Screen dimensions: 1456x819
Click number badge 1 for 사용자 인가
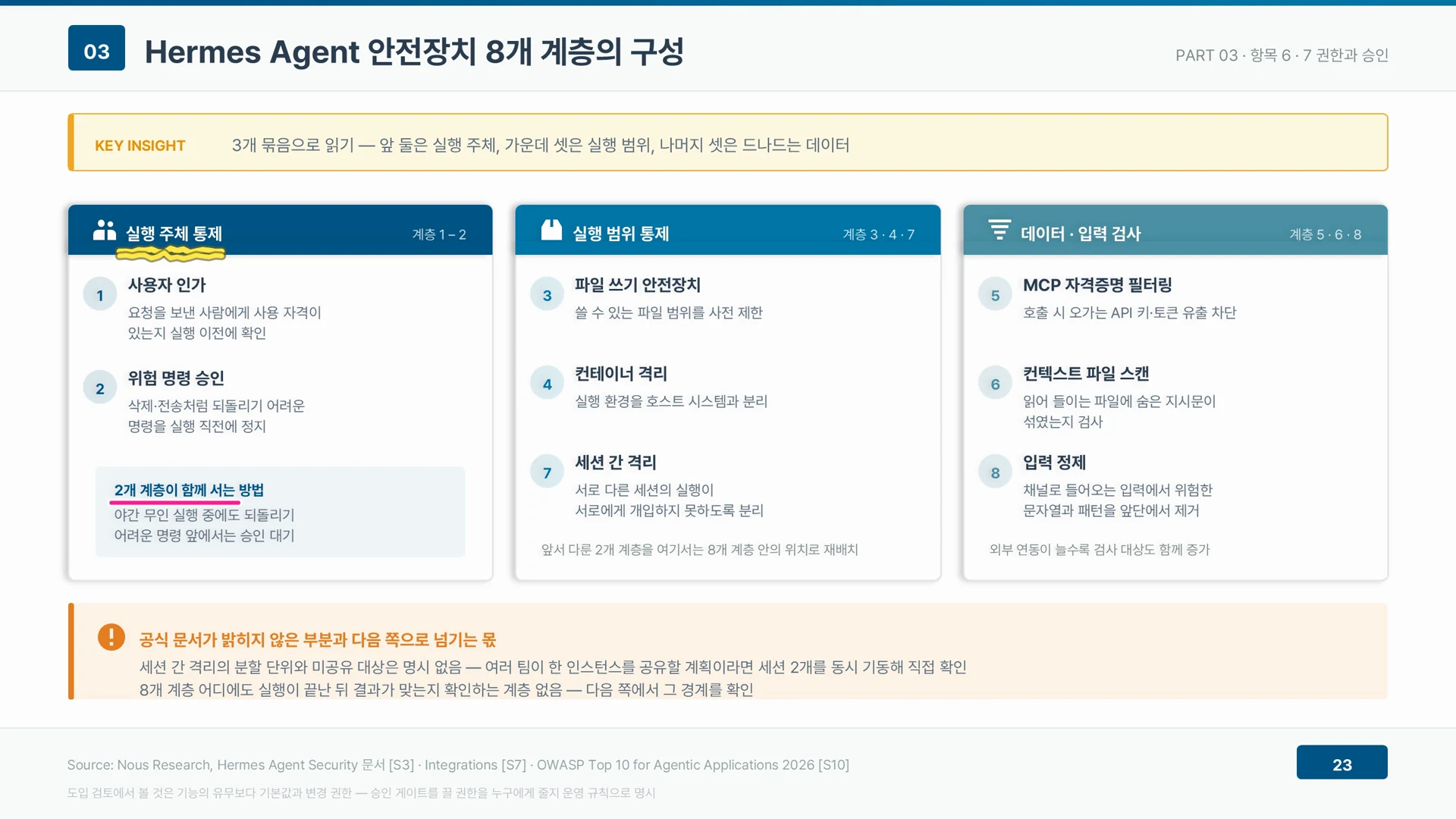click(100, 295)
